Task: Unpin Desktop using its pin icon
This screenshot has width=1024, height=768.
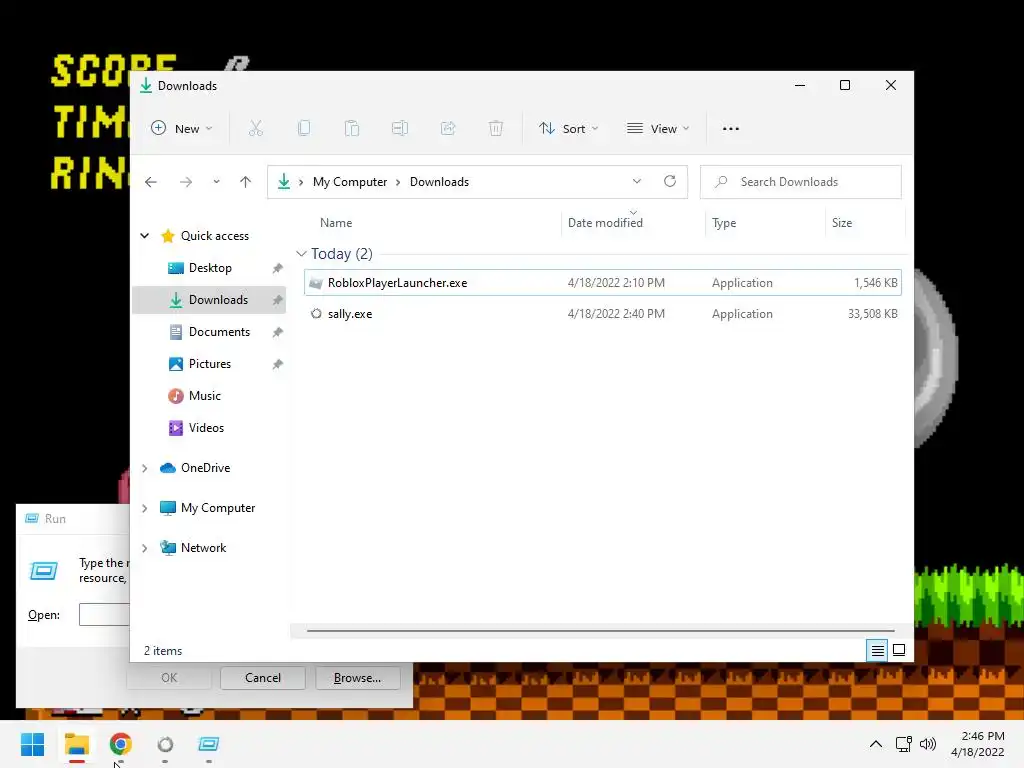Action: pyautogui.click(x=278, y=268)
